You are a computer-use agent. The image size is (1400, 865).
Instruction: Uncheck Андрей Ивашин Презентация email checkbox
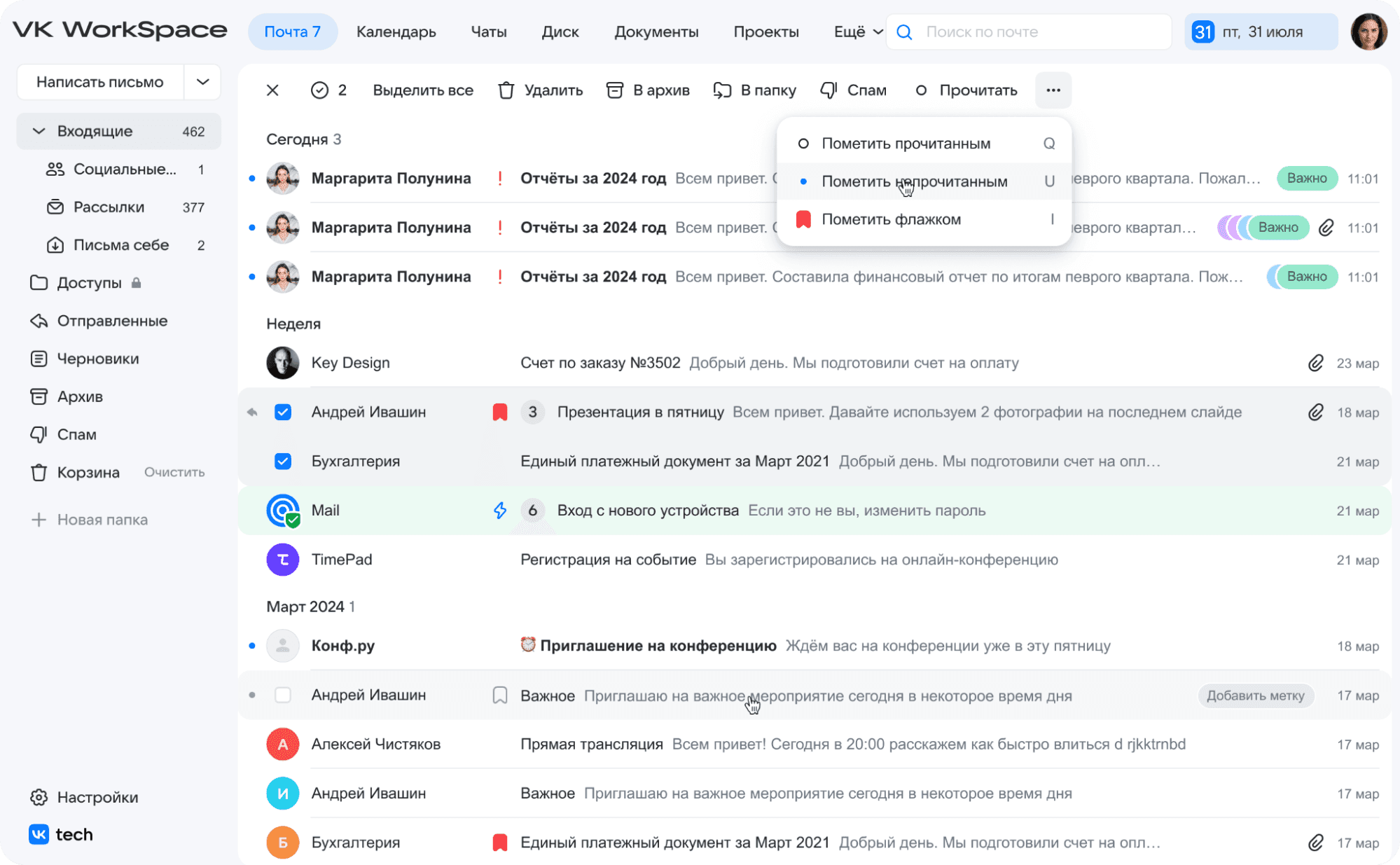click(283, 412)
